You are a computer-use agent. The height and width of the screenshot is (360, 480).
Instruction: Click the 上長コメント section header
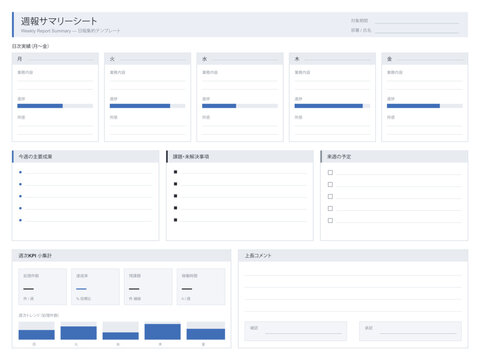(353, 256)
